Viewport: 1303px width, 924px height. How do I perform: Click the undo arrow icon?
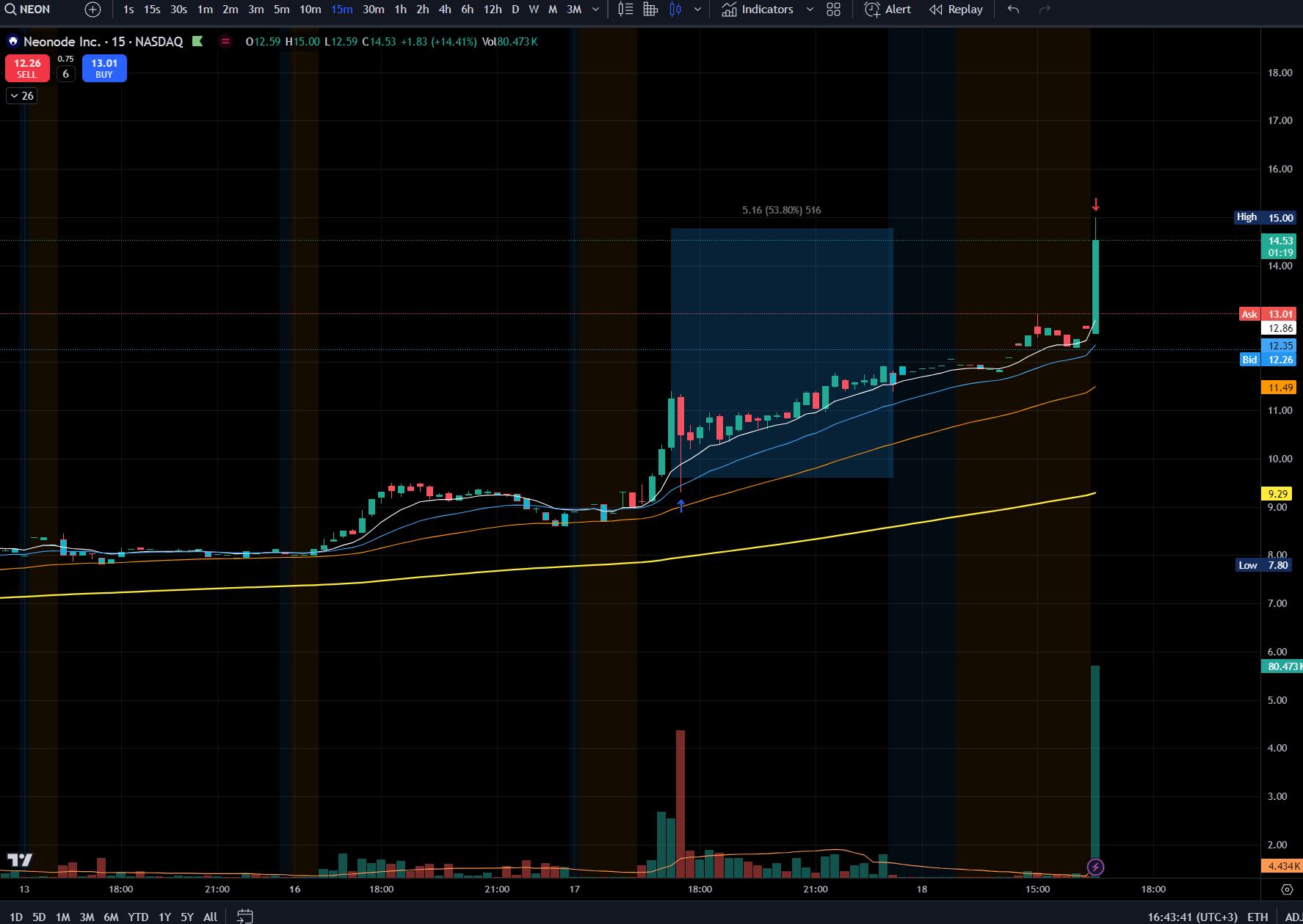tap(1013, 10)
